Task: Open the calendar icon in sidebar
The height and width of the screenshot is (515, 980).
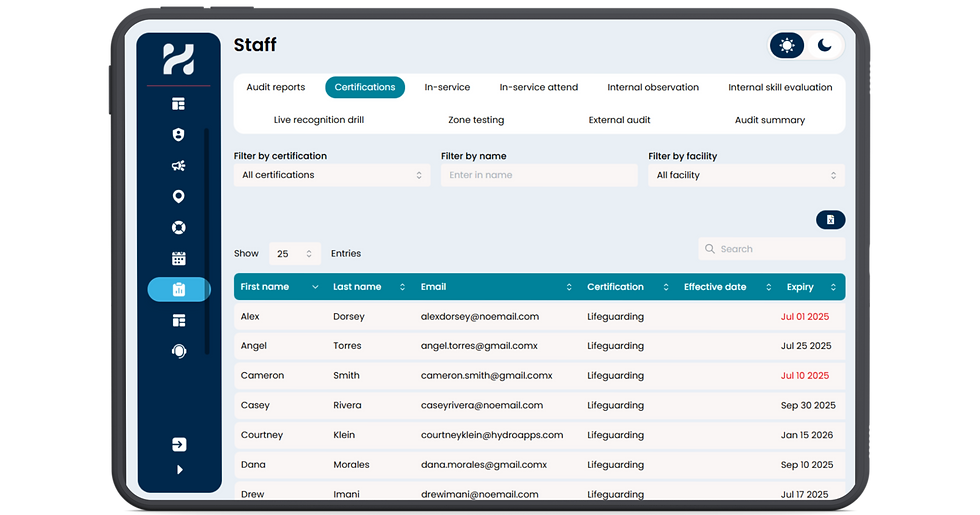Action: 179,258
